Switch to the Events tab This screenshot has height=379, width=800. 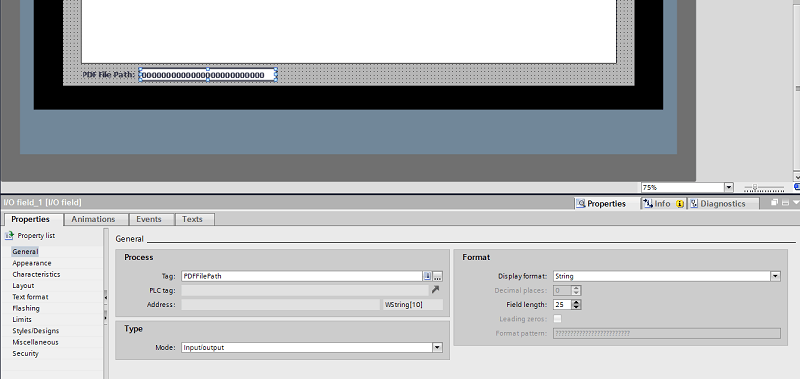pyautogui.click(x=148, y=219)
